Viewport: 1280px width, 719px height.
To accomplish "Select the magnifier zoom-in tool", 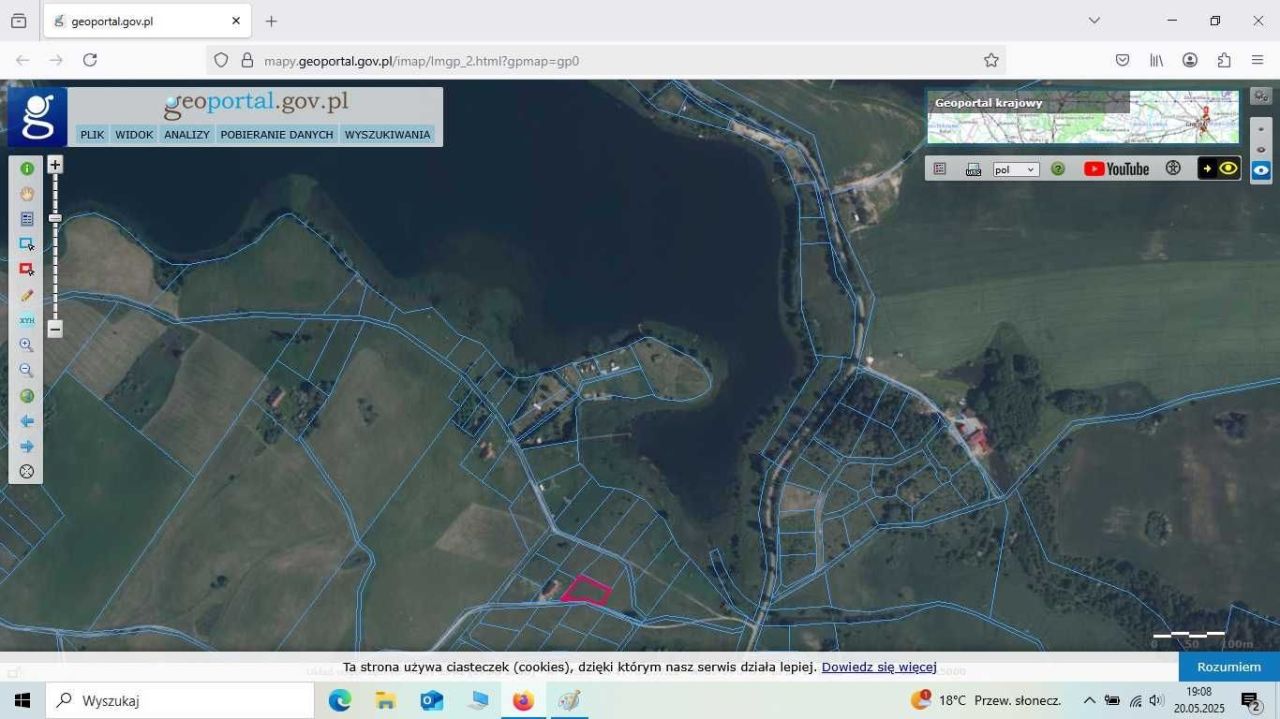I will [x=27, y=345].
